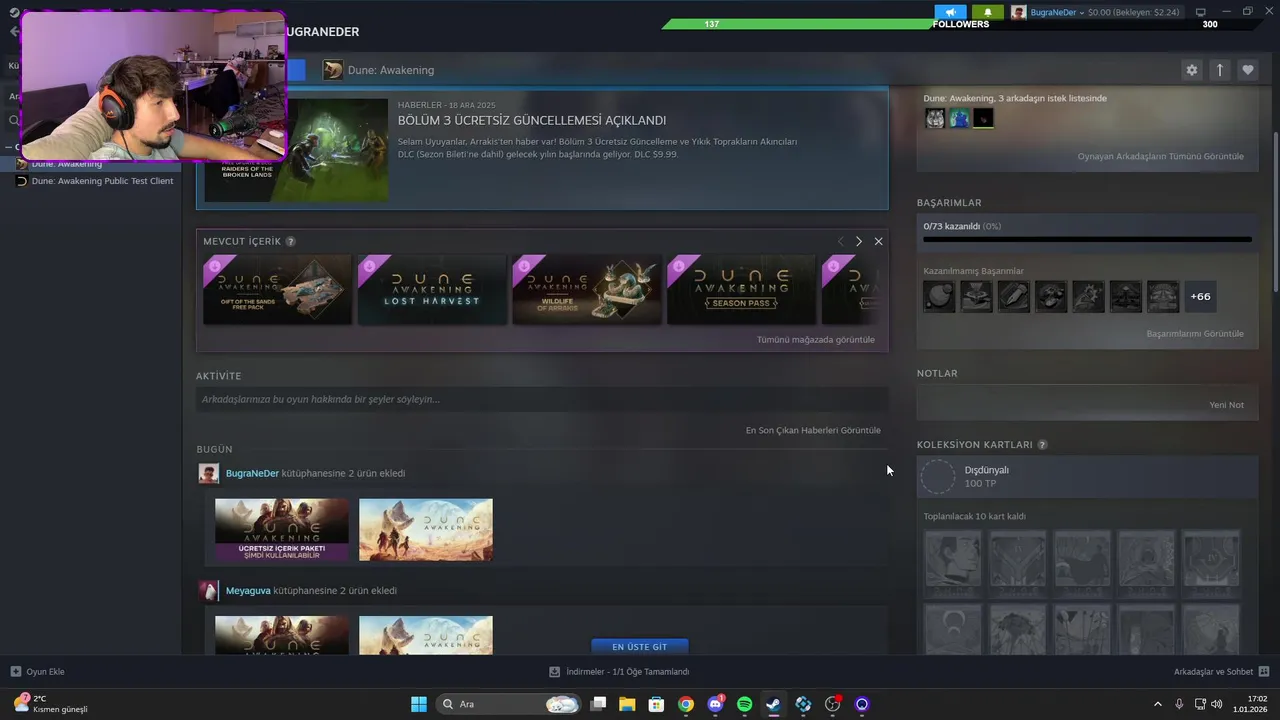
Task: Click En Son Çıkan Haberleri Görüntüle
Action: [x=813, y=430]
